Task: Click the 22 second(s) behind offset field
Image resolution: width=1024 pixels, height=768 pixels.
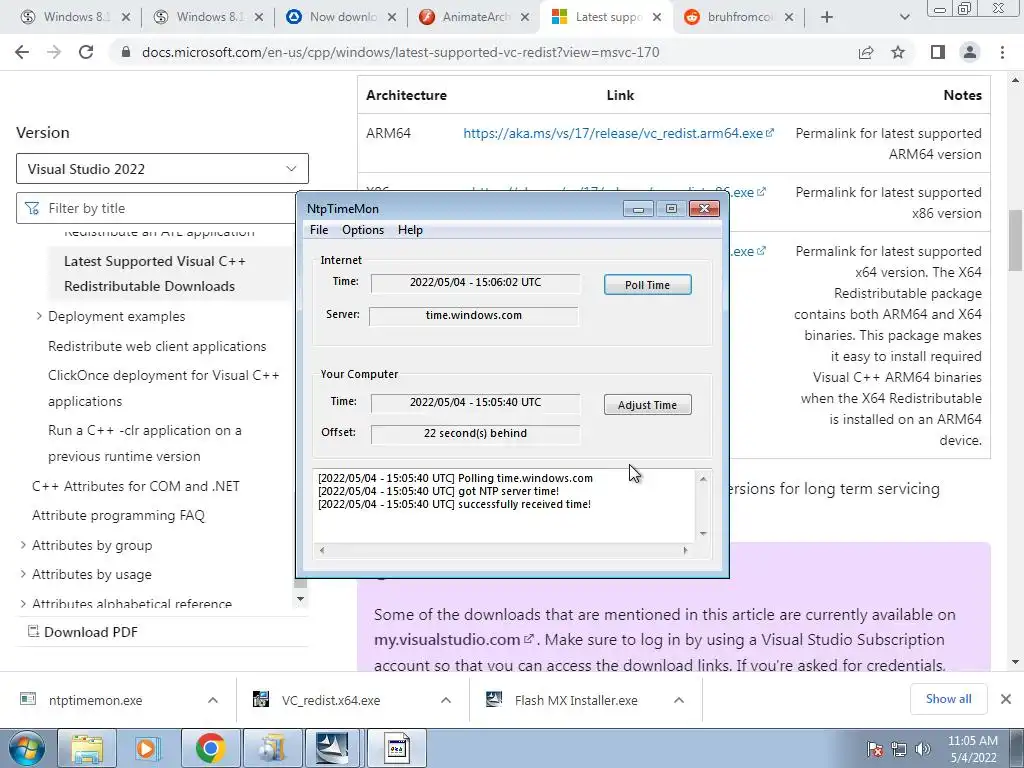Action: point(475,434)
